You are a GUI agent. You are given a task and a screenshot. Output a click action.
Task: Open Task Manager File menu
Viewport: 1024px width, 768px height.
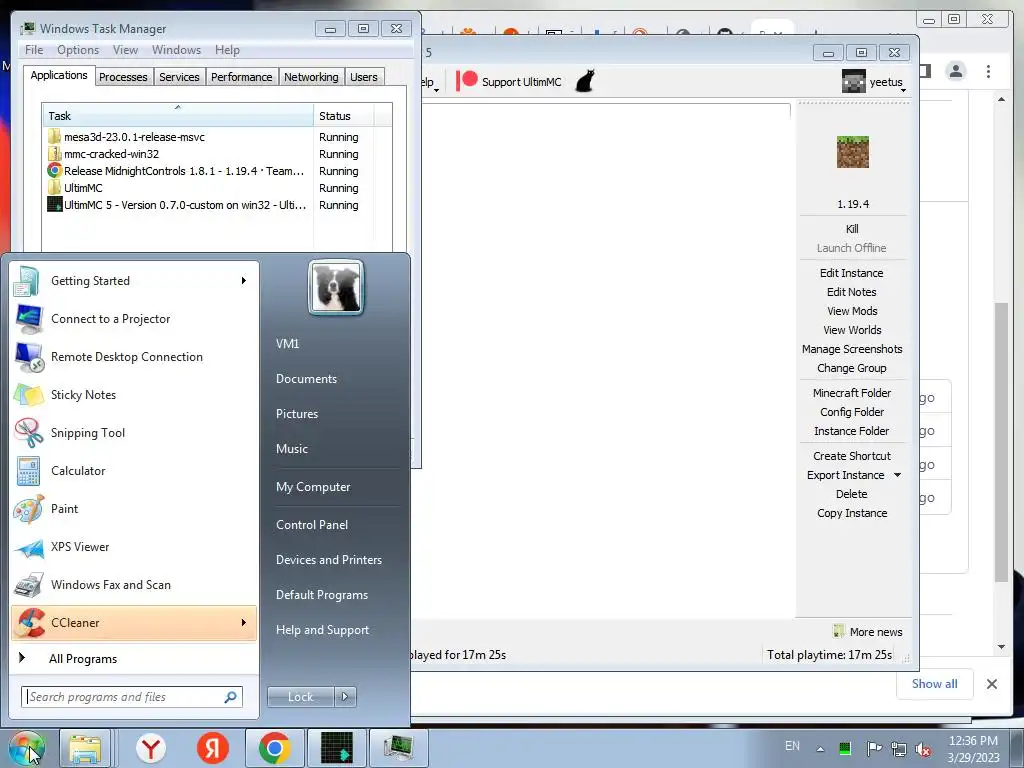[34, 50]
